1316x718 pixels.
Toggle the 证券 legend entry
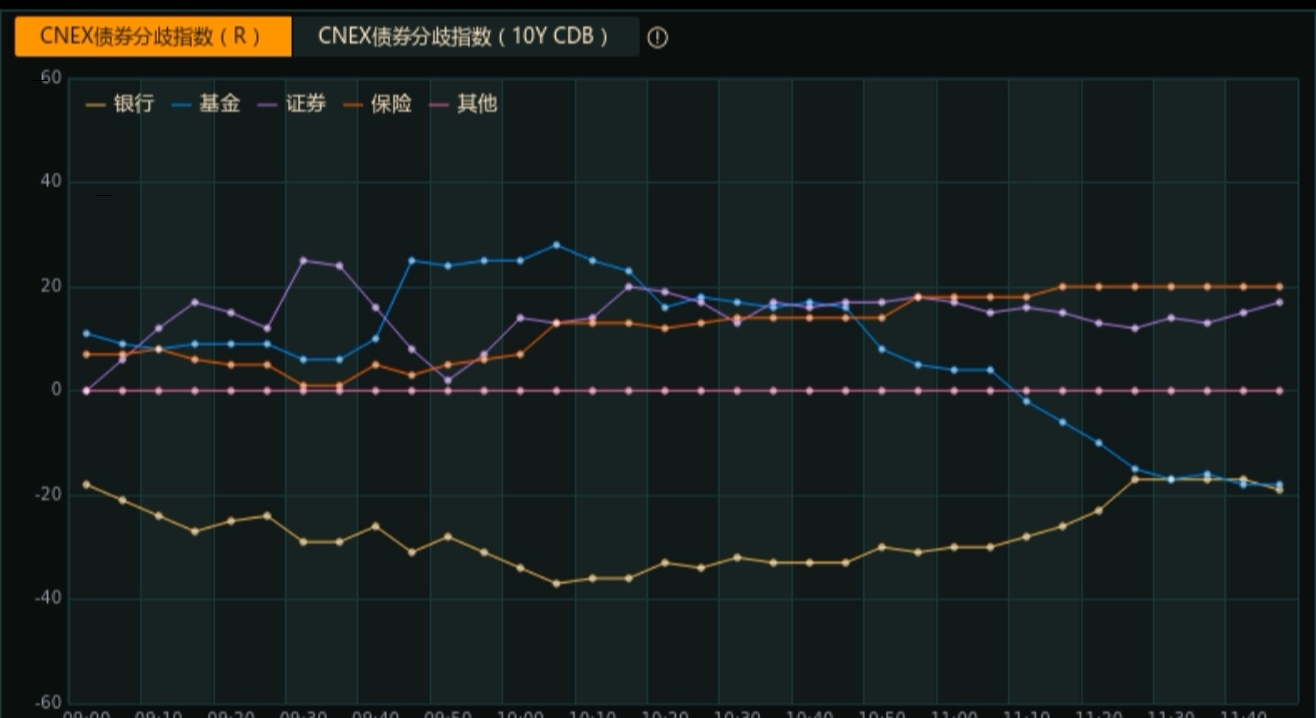(306, 103)
